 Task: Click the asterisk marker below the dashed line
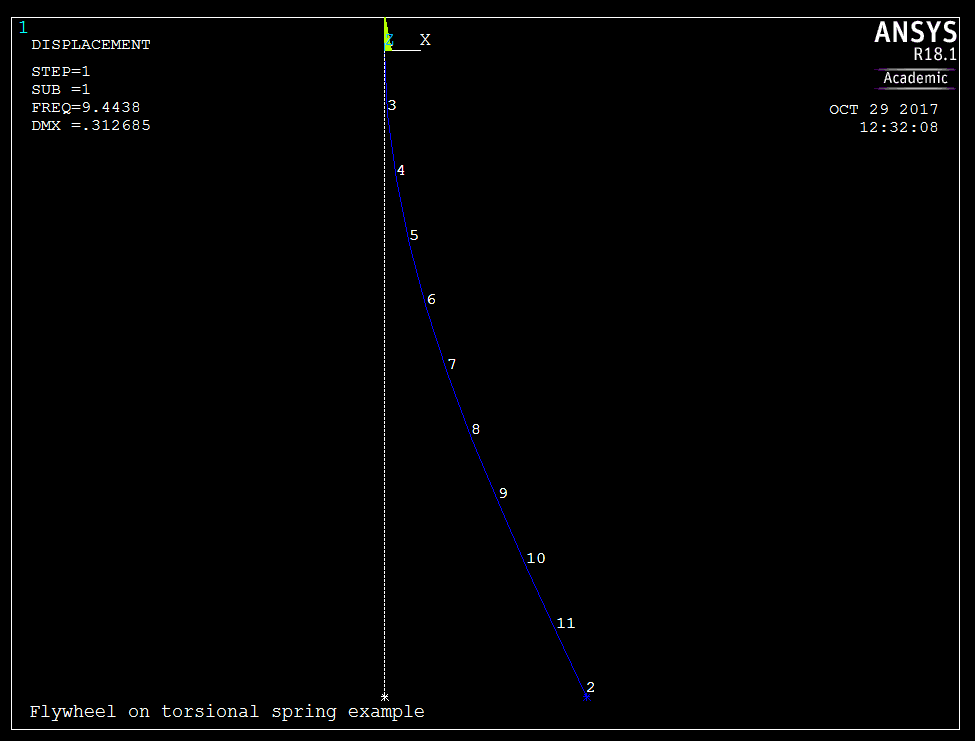coord(385,697)
